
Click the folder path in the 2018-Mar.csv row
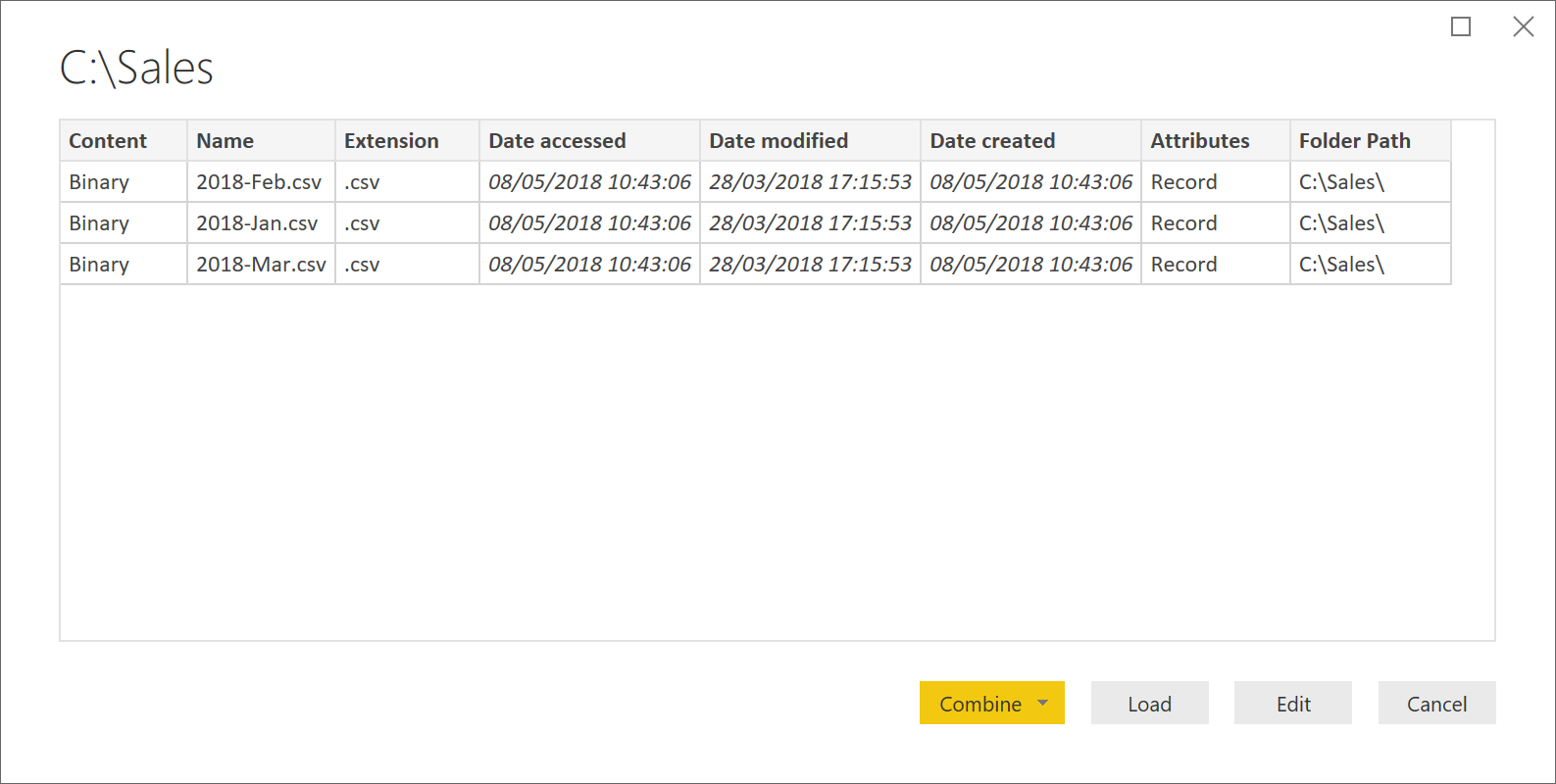pyautogui.click(x=1341, y=265)
